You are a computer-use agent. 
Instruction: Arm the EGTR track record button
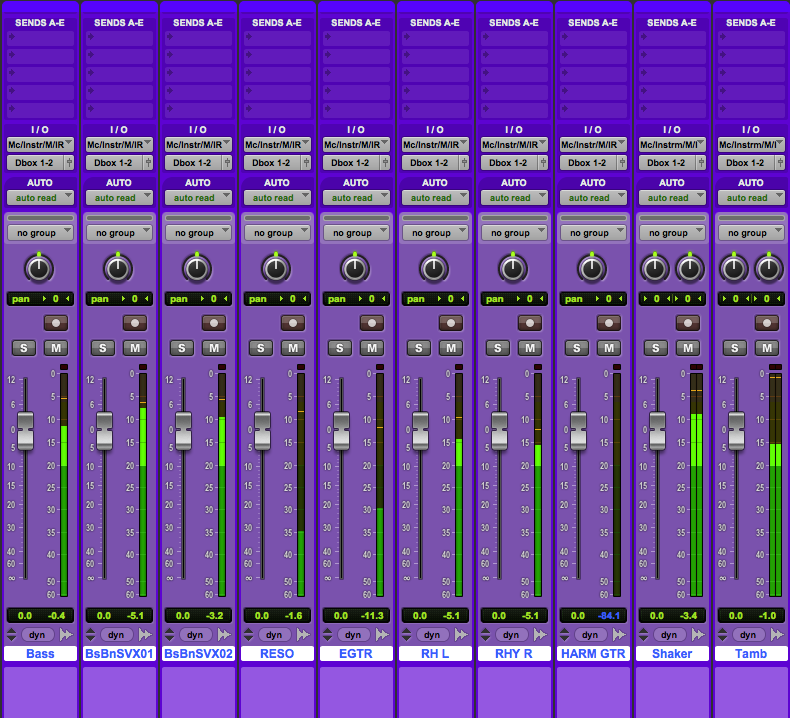coord(372,323)
